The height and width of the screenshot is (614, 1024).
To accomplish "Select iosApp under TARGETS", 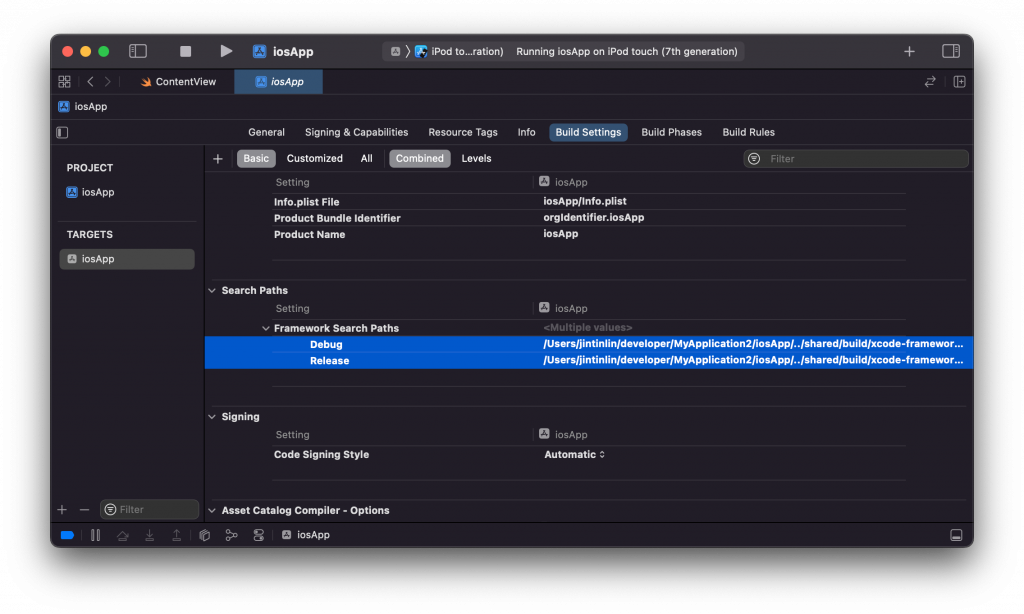I will pos(127,259).
